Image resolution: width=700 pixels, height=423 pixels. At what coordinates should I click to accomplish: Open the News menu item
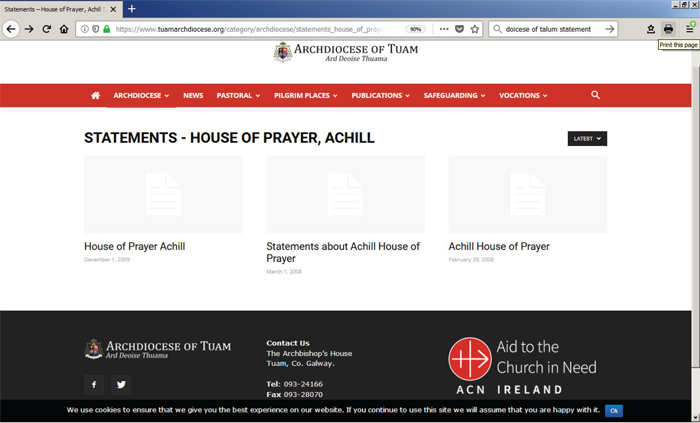pyautogui.click(x=193, y=95)
